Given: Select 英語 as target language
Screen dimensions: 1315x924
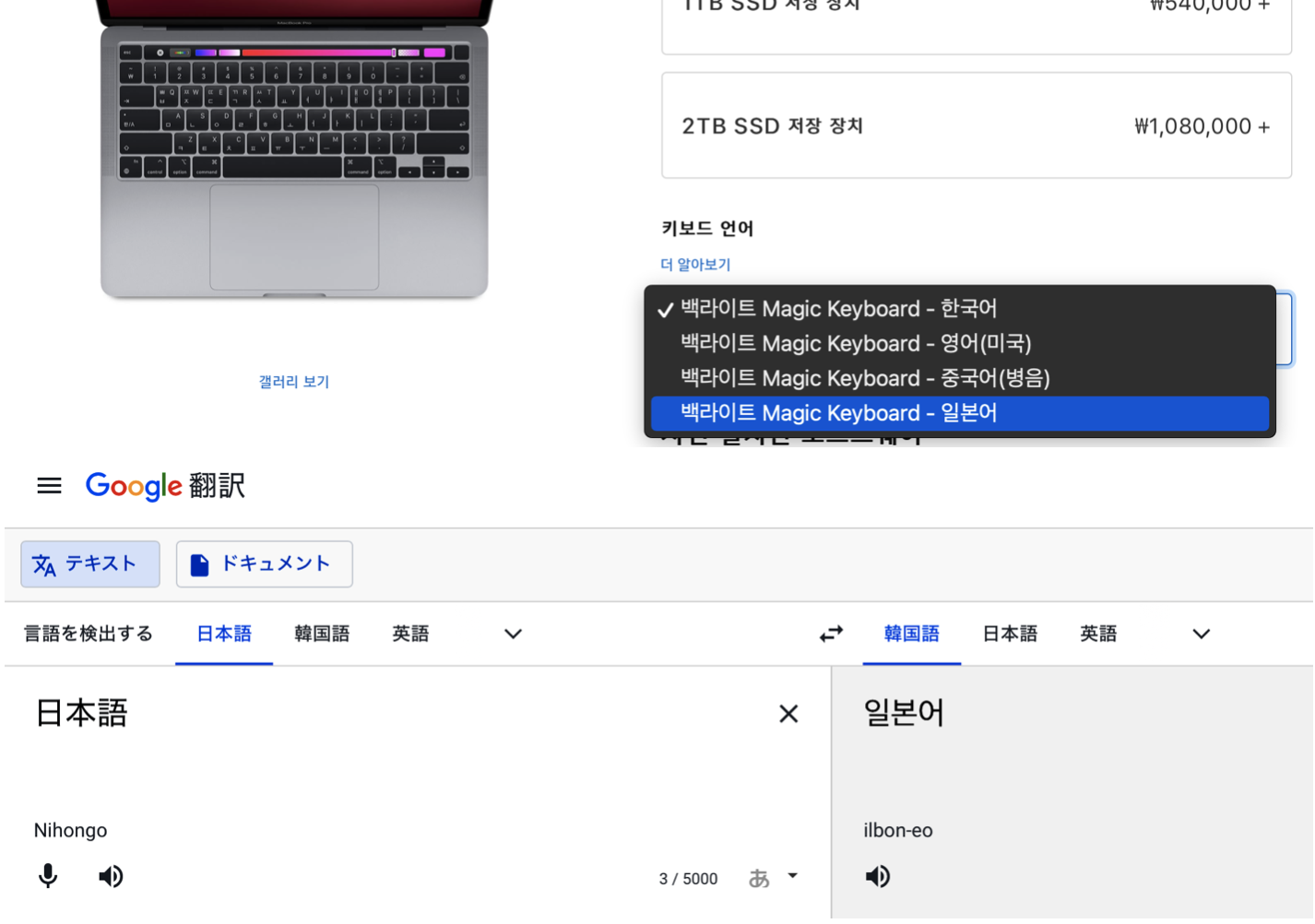Looking at the screenshot, I should [x=1098, y=634].
